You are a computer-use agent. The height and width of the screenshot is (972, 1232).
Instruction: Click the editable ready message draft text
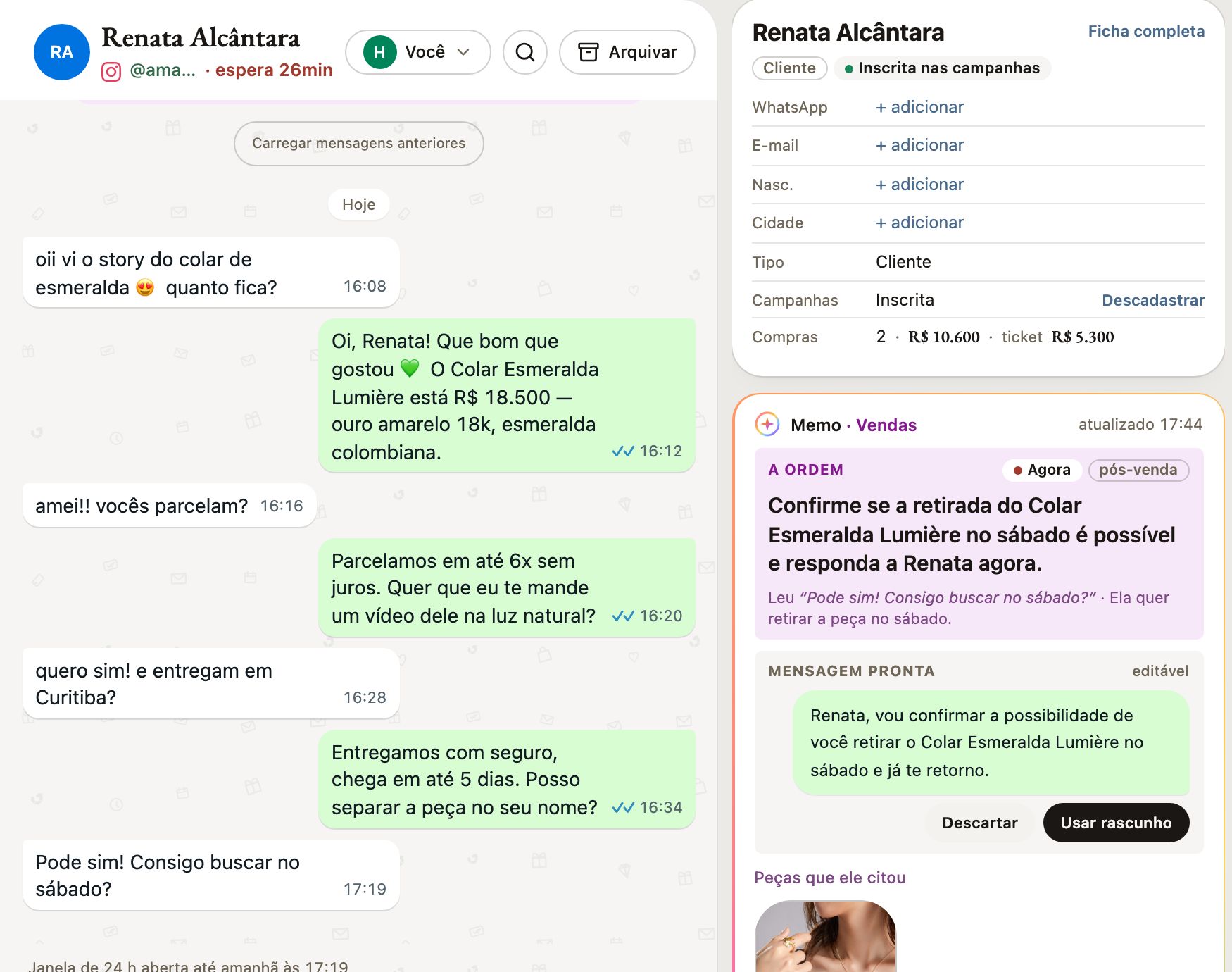[x=991, y=743]
